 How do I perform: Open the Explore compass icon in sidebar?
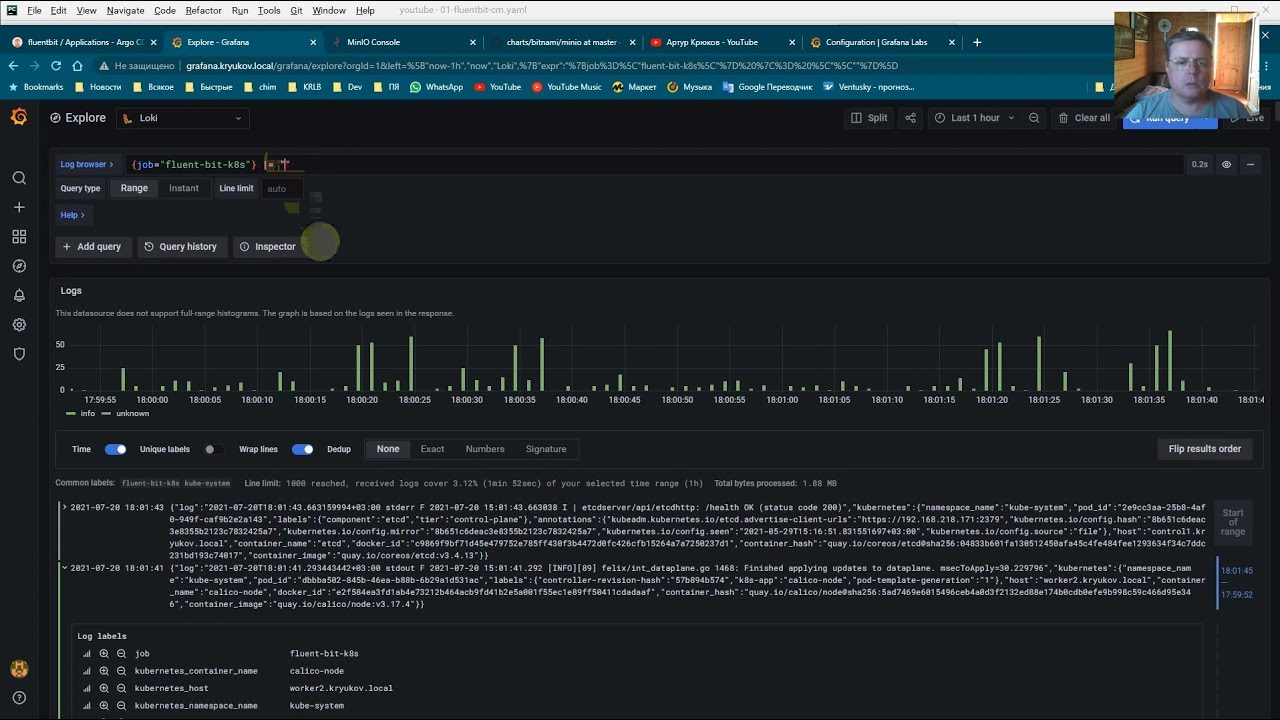(x=19, y=266)
